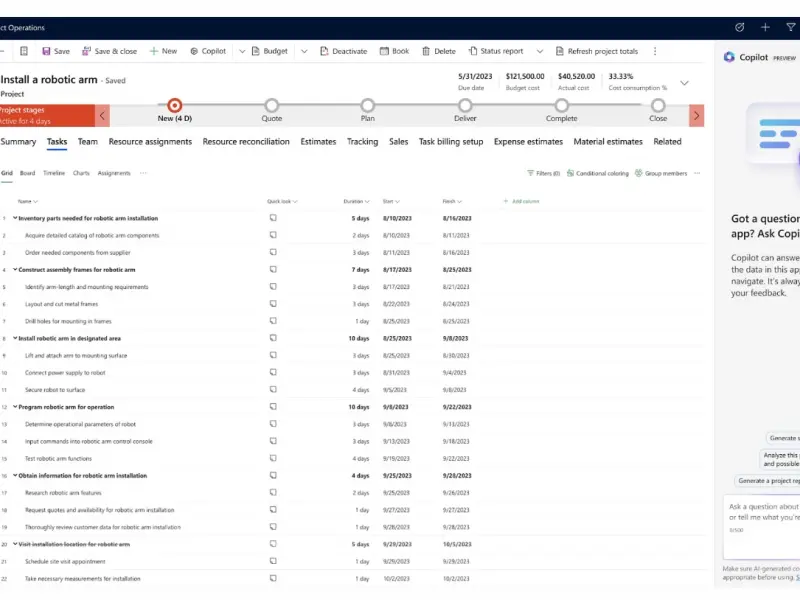Click Group members above the task grid
The width and height of the screenshot is (800, 600).
(661, 173)
